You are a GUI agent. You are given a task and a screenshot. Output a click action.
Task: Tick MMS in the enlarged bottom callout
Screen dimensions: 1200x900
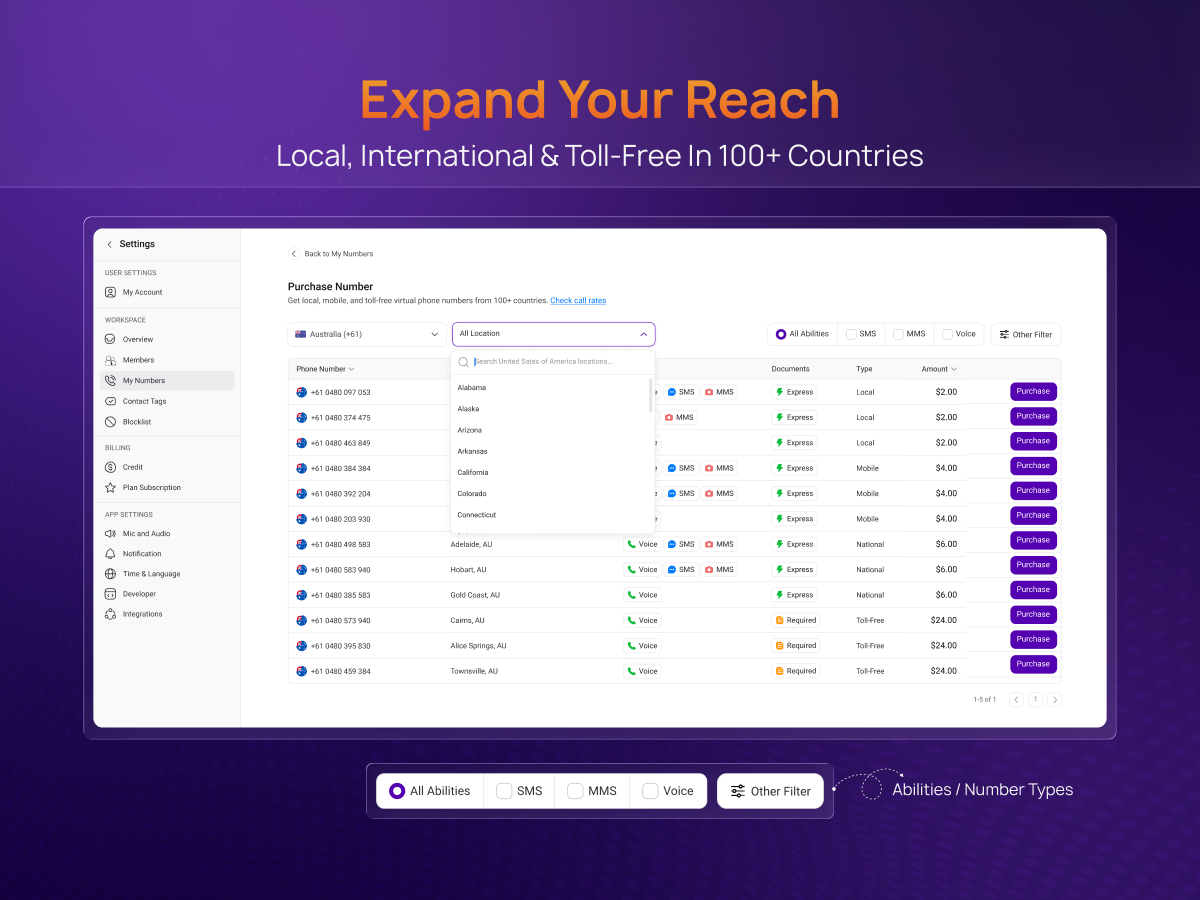click(x=575, y=791)
